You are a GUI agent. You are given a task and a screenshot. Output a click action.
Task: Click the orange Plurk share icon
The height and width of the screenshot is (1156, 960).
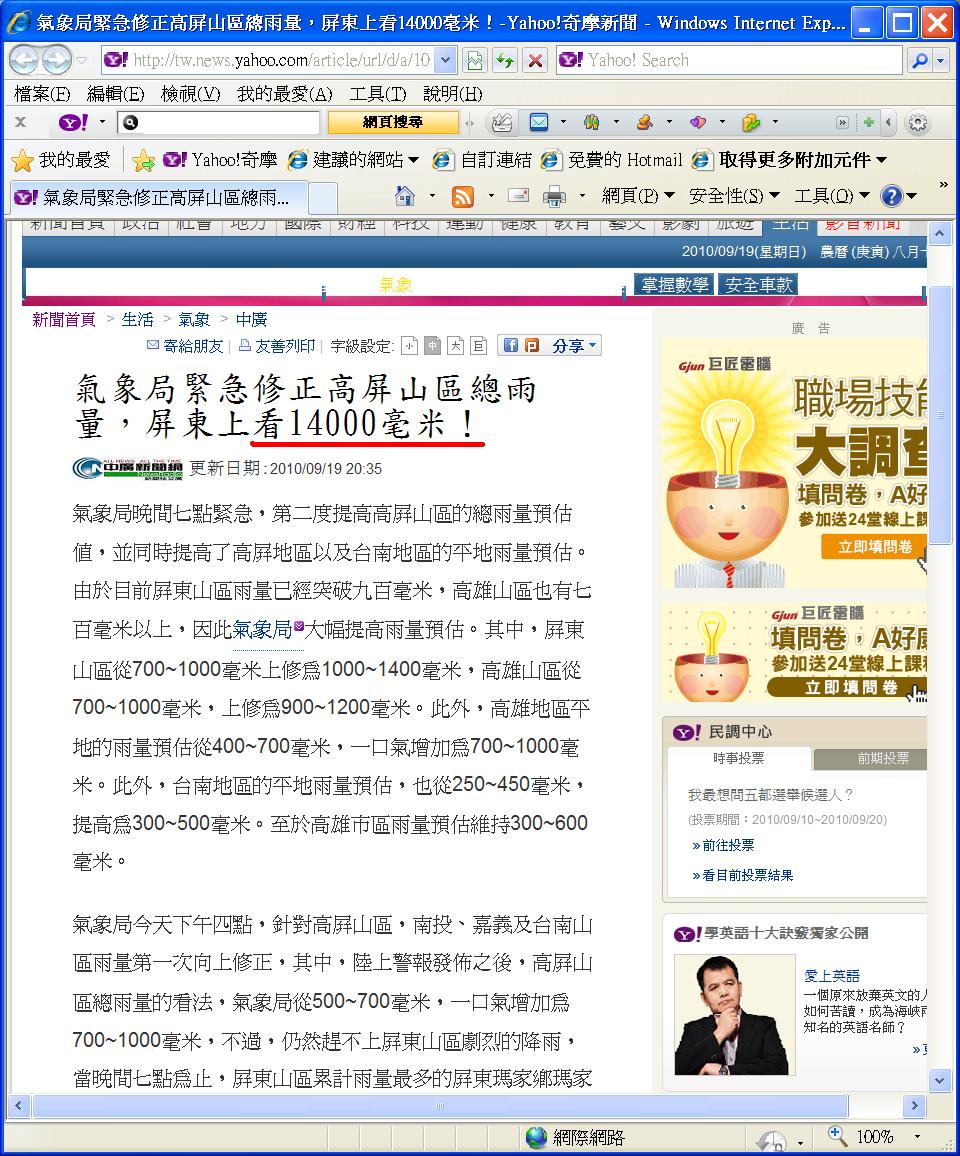point(532,345)
